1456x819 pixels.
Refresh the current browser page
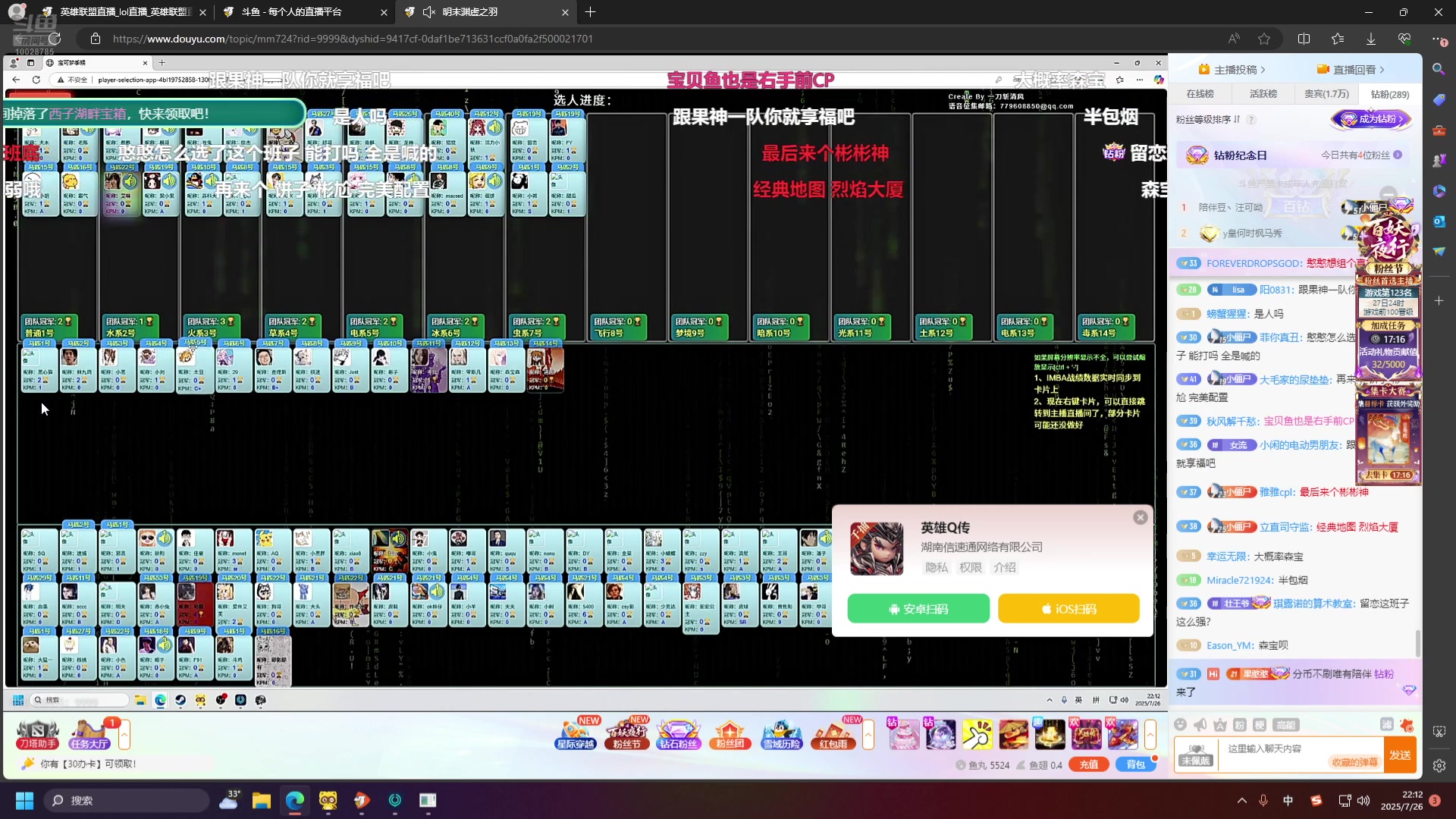pyautogui.click(x=55, y=39)
